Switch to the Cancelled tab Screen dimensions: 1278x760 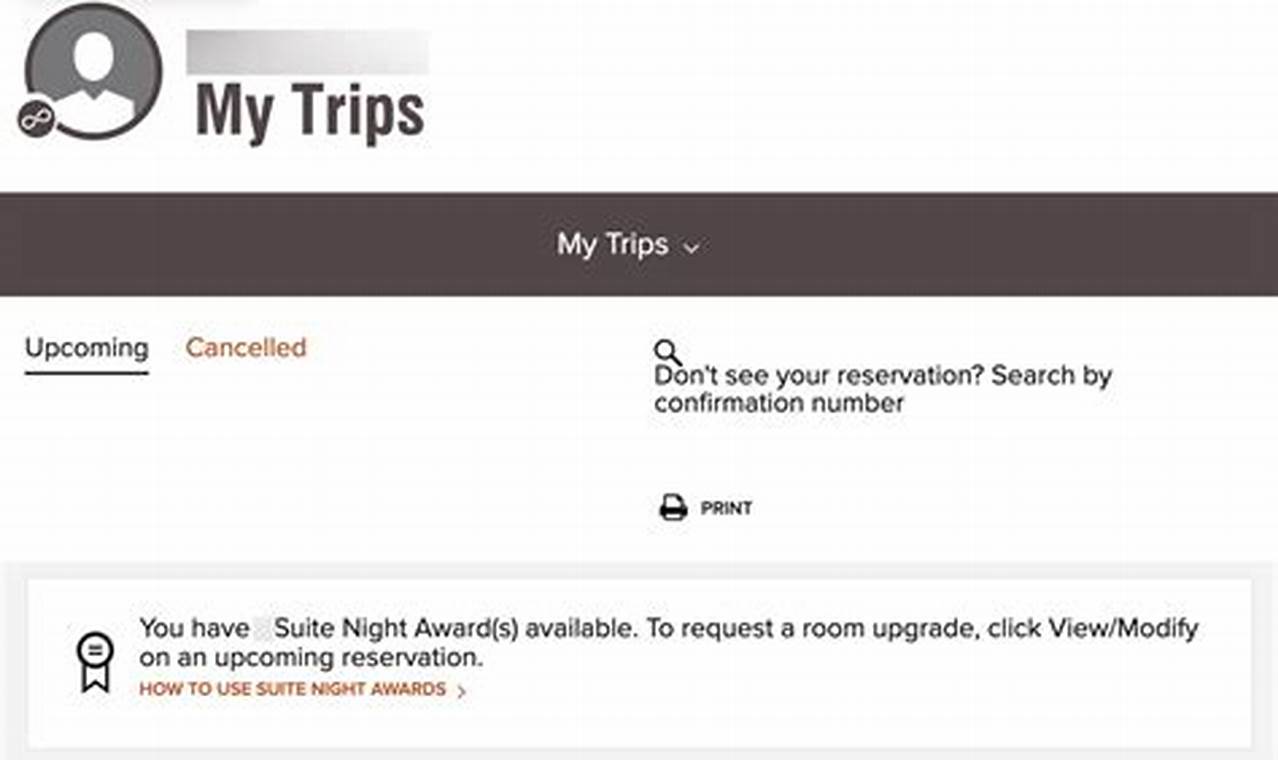pyautogui.click(x=245, y=348)
